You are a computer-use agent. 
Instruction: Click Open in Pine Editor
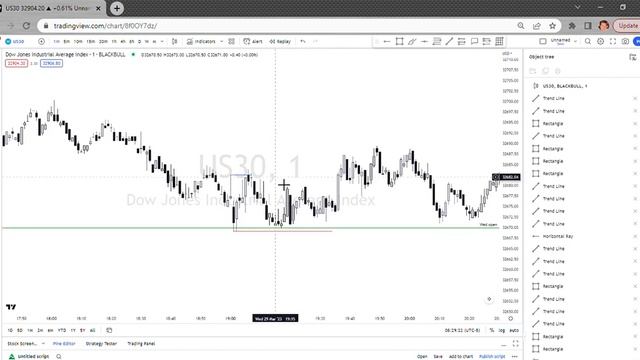pos(422,356)
